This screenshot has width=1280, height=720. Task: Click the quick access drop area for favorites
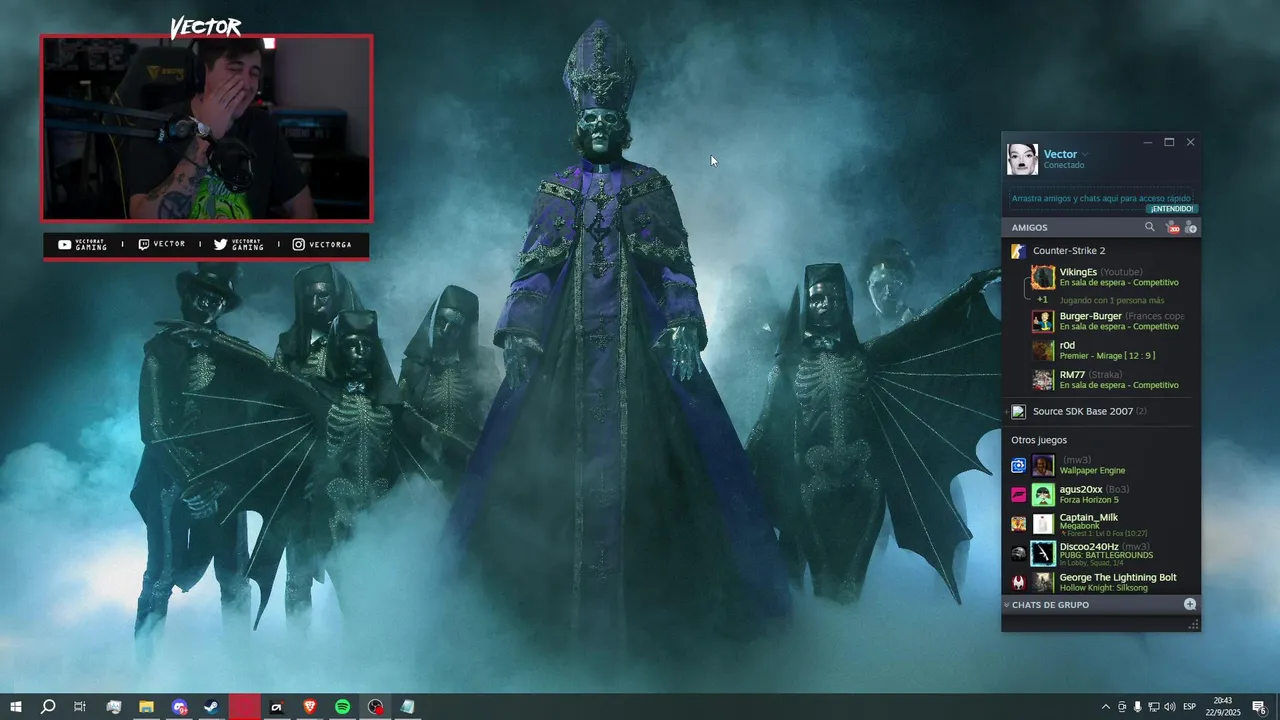[x=1101, y=199]
